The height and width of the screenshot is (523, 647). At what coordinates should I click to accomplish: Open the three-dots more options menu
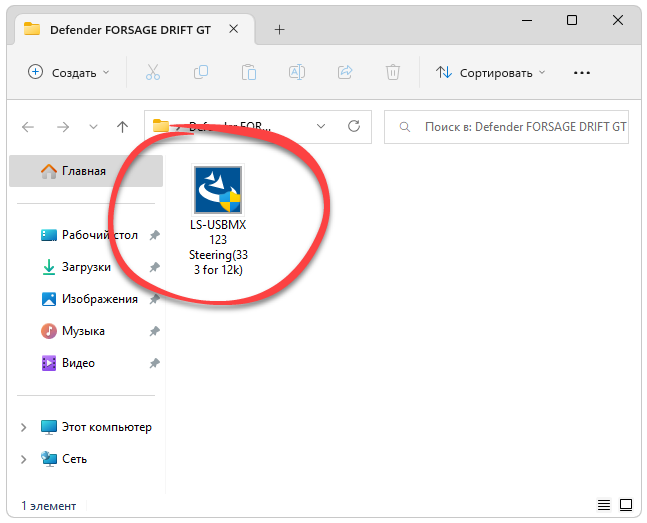click(582, 73)
